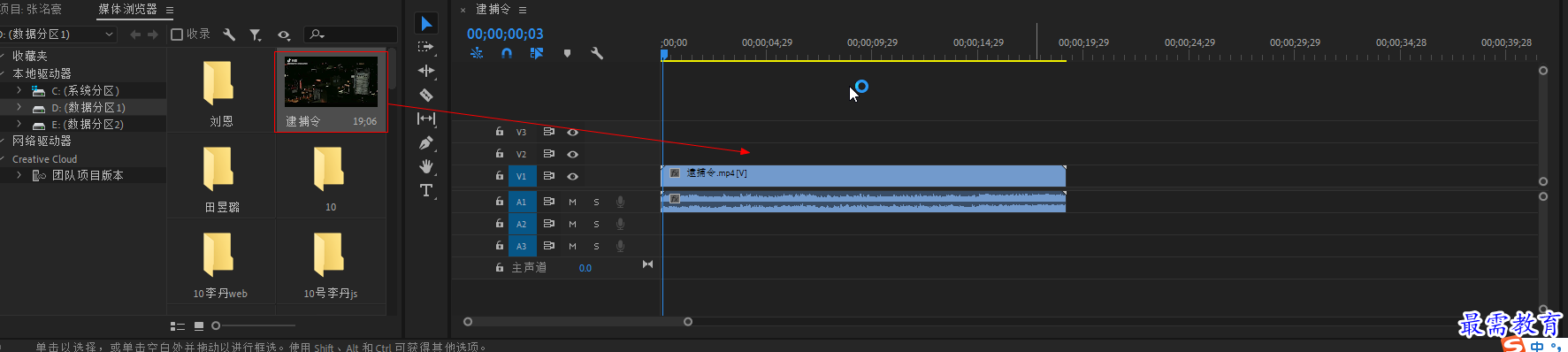Click the A2 voice-over record microphone

click(x=621, y=224)
